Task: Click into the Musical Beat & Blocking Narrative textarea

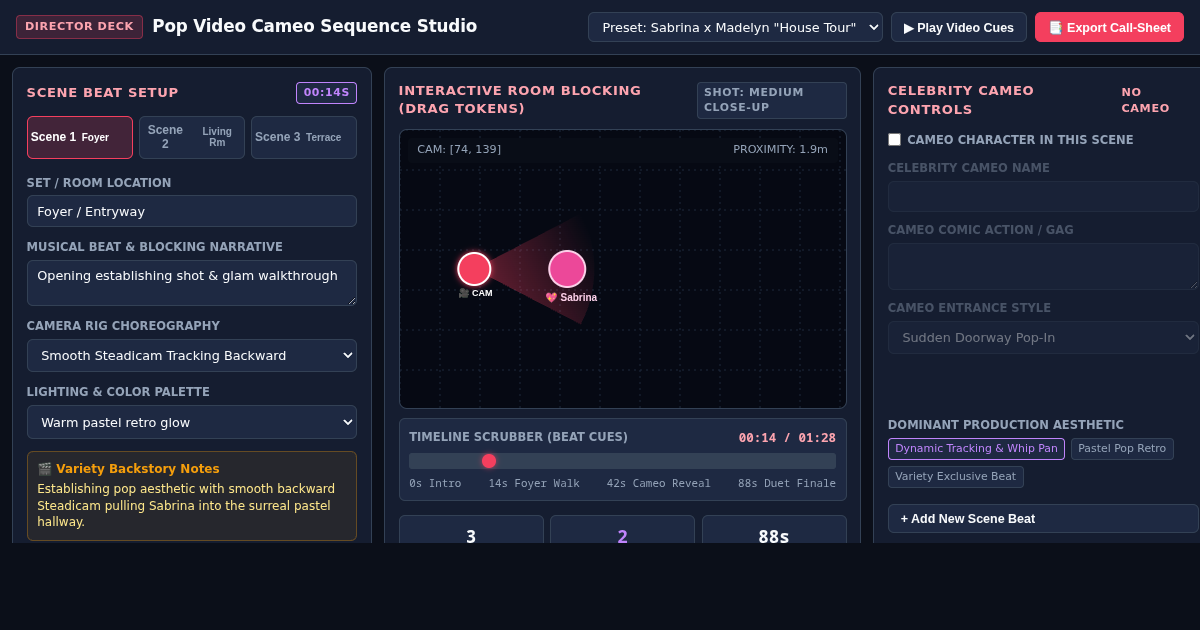Action: pyautogui.click(x=192, y=283)
